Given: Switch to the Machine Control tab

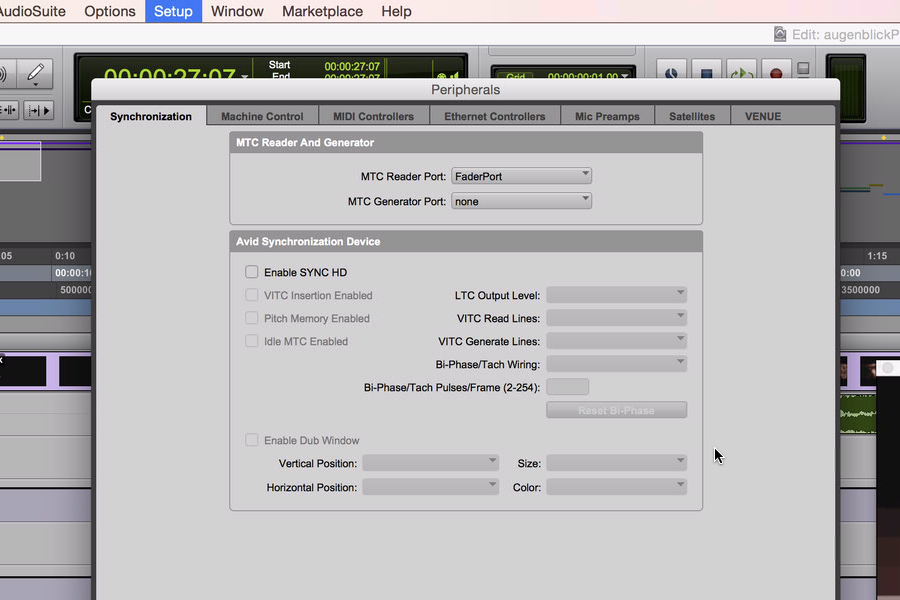Looking at the screenshot, I should click(262, 116).
